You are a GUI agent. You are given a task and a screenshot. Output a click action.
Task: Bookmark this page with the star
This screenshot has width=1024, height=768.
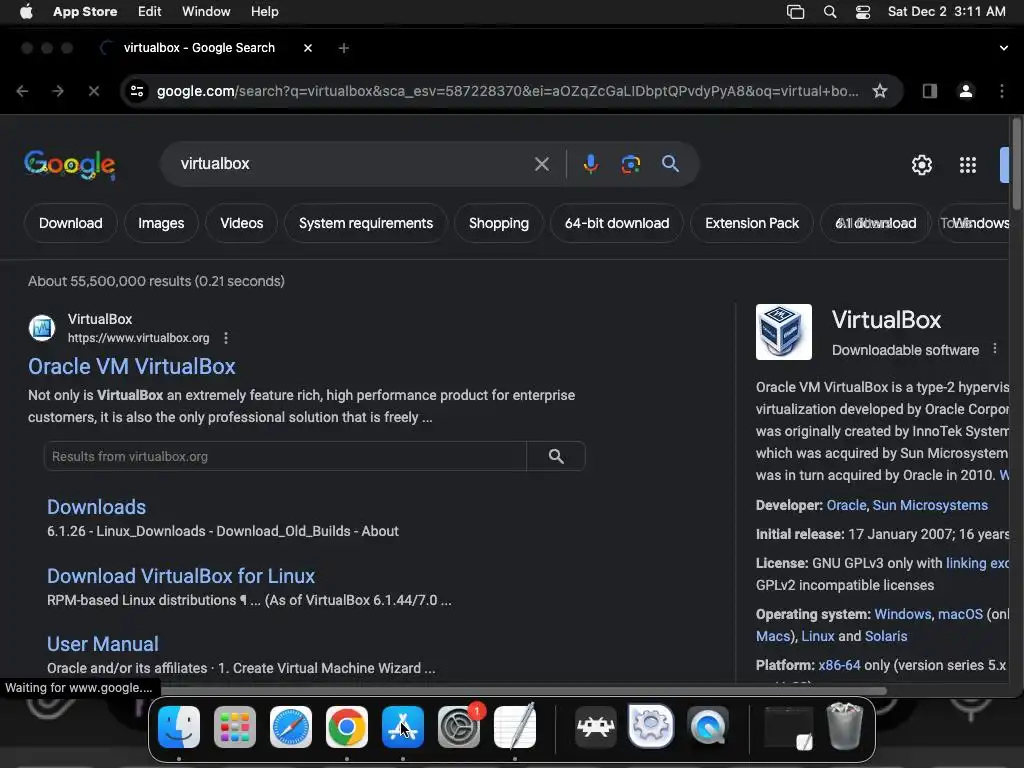[x=880, y=91]
